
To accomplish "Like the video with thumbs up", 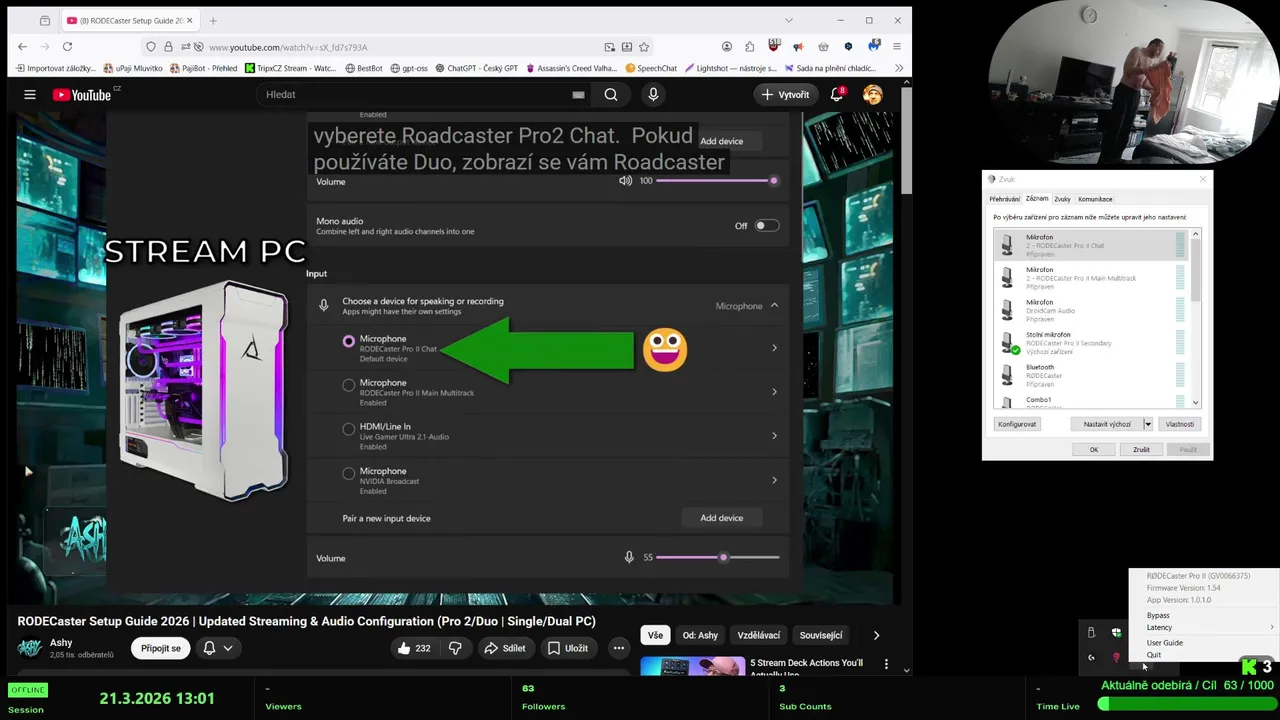I will (x=413, y=648).
